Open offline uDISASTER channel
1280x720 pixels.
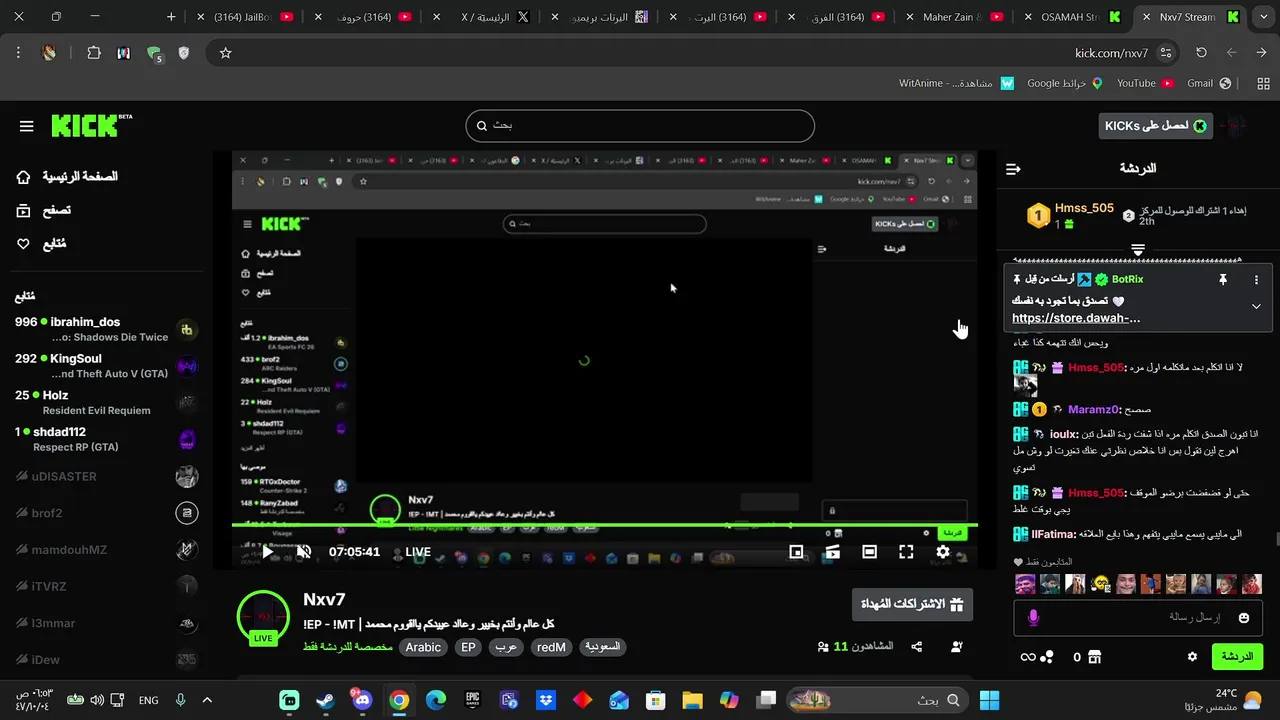pos(105,477)
